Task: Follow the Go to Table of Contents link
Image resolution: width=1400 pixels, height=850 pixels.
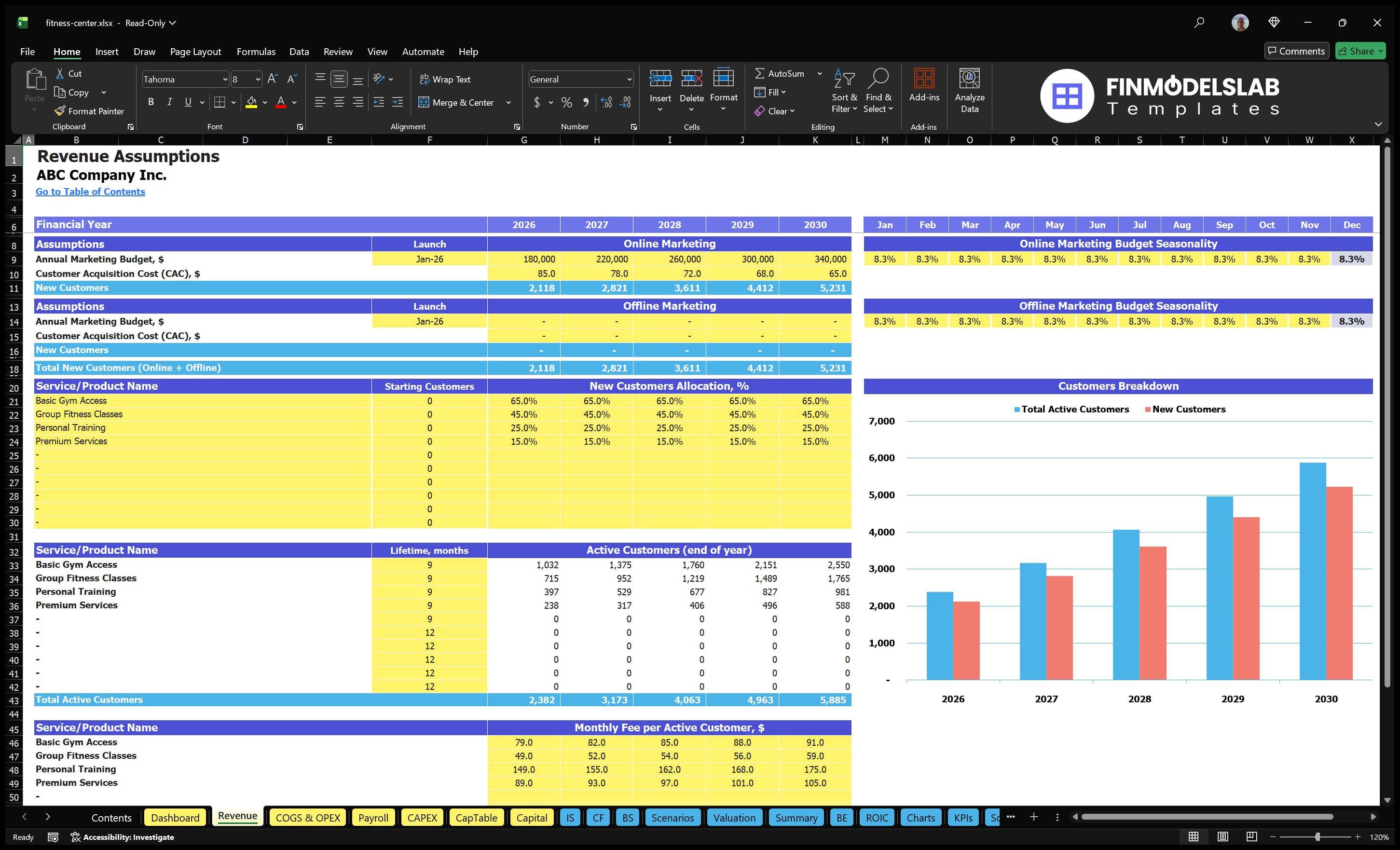Action: (x=90, y=192)
